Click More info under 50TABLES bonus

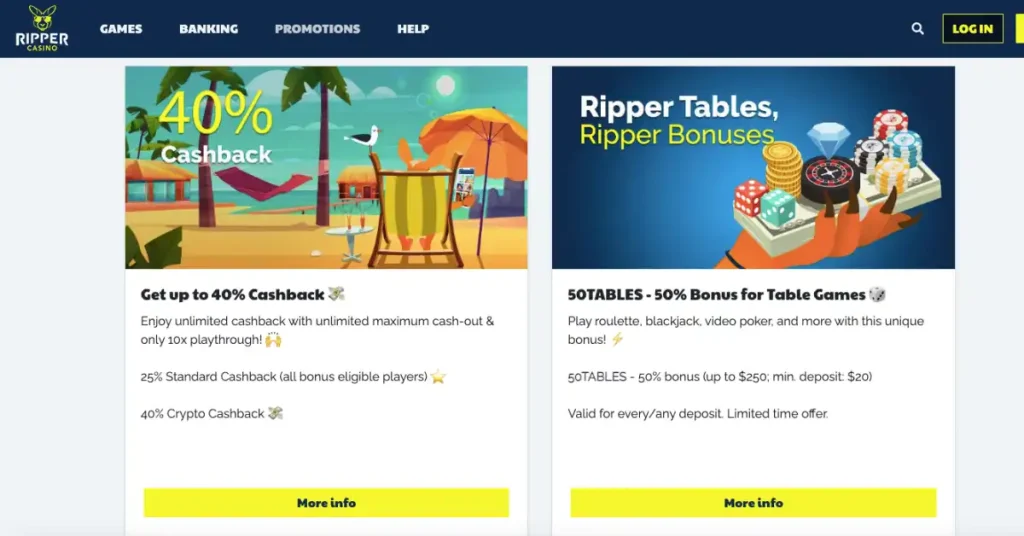(753, 503)
